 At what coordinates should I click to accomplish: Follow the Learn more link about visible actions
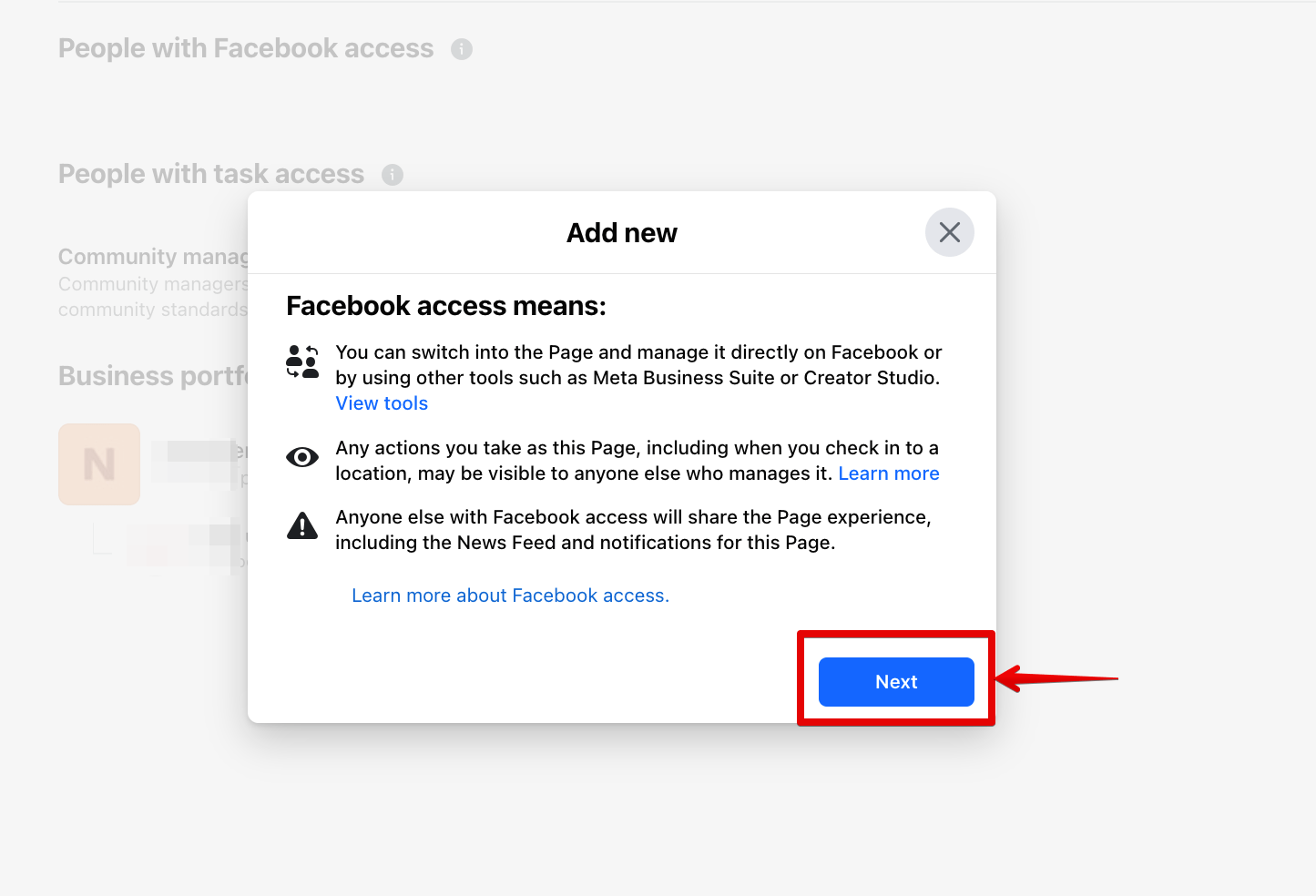pos(889,473)
